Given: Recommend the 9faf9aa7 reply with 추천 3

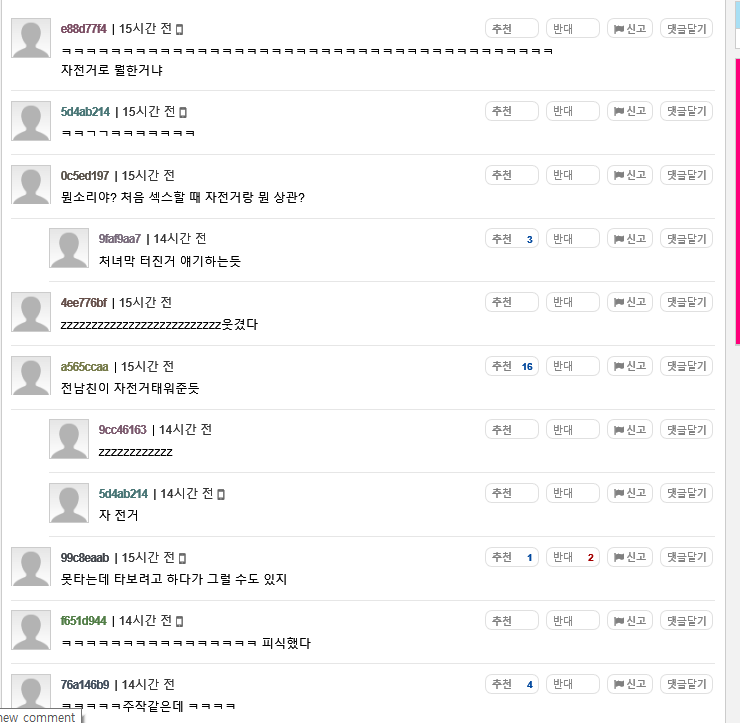Looking at the screenshot, I should (512, 239).
